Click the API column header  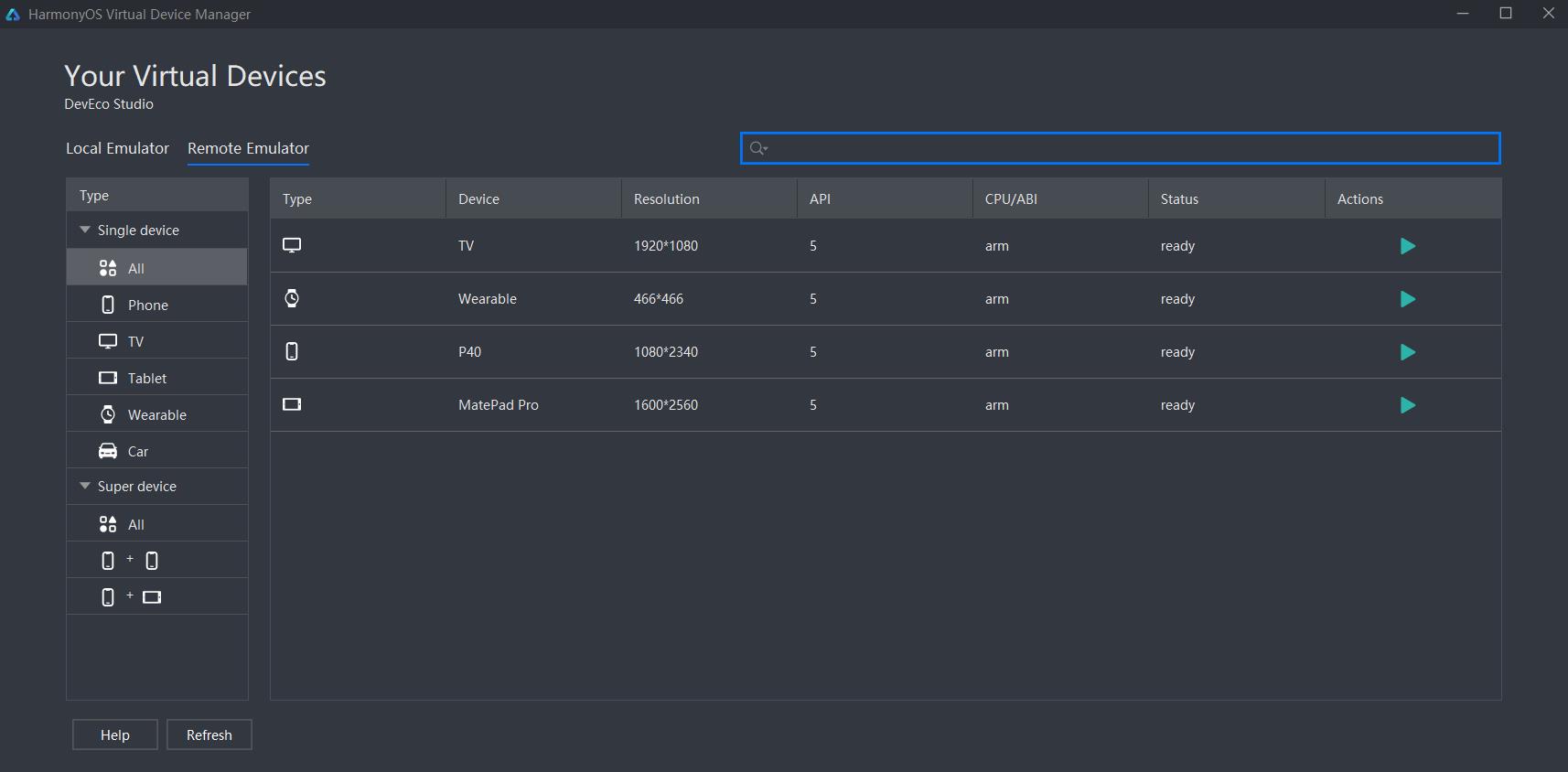tap(885, 198)
